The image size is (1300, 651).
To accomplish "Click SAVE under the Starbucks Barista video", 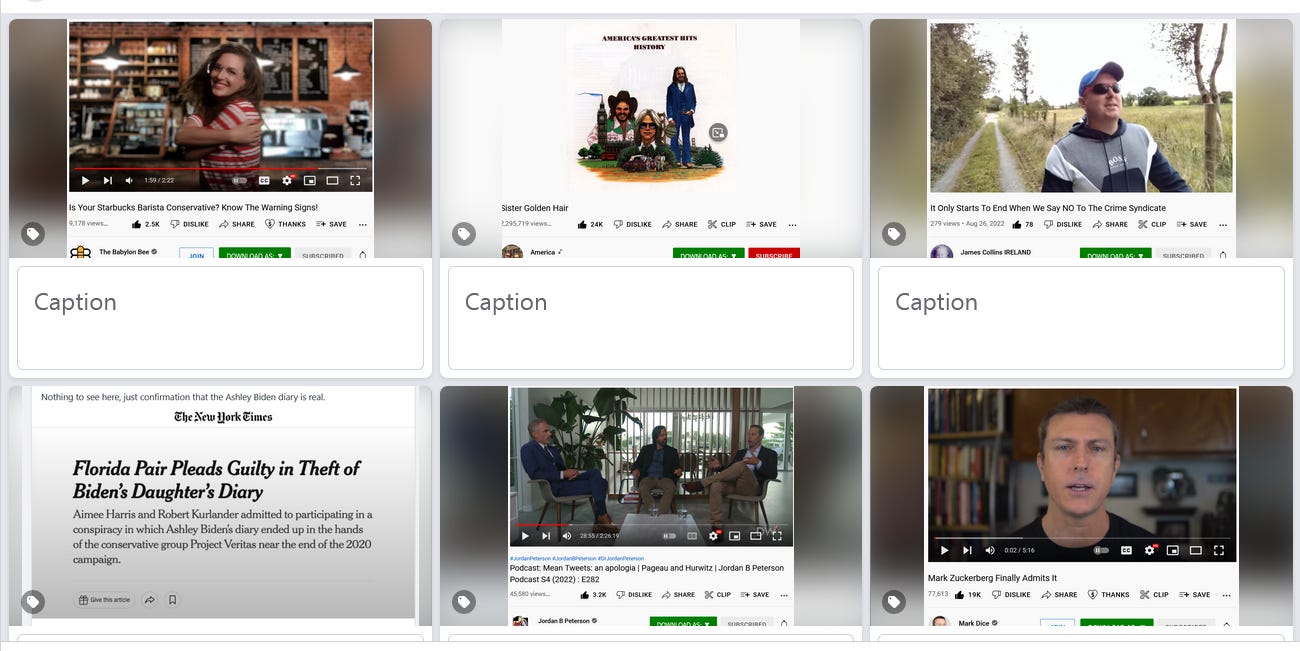I will [x=331, y=224].
